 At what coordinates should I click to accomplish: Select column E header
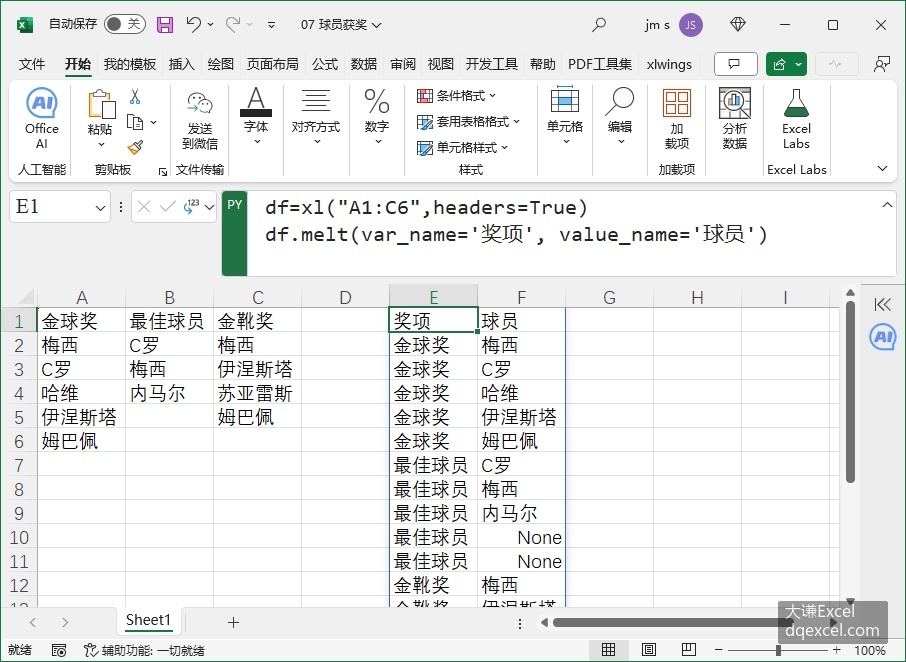coord(433,297)
